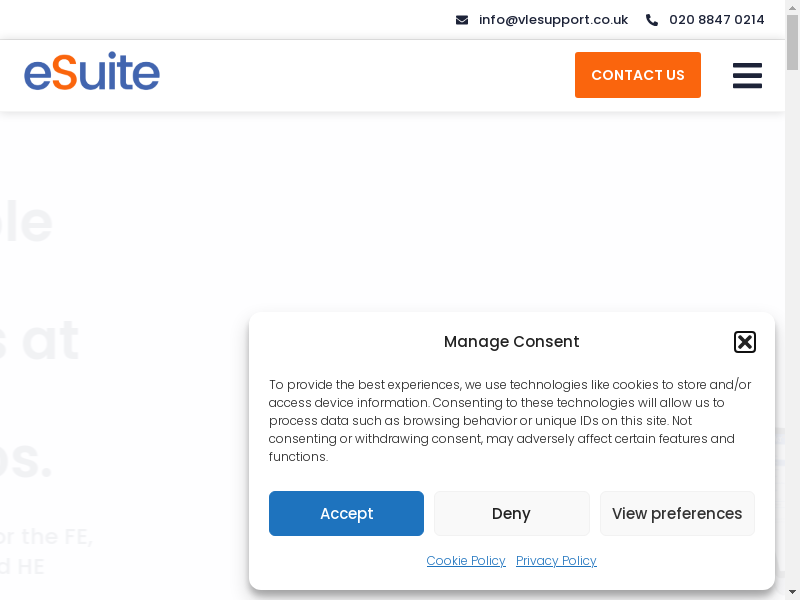The height and width of the screenshot is (600, 800).
Task: Click the eSuite logo
Action: [92, 72]
